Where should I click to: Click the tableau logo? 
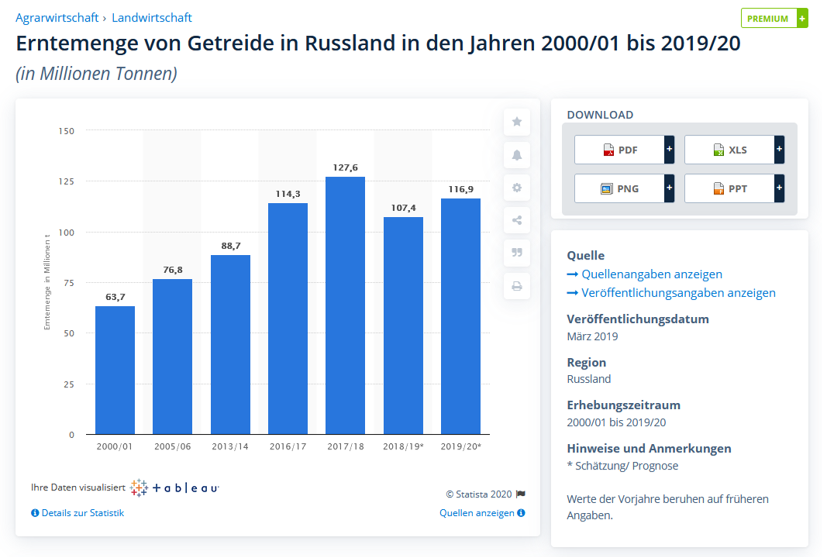click(175, 488)
